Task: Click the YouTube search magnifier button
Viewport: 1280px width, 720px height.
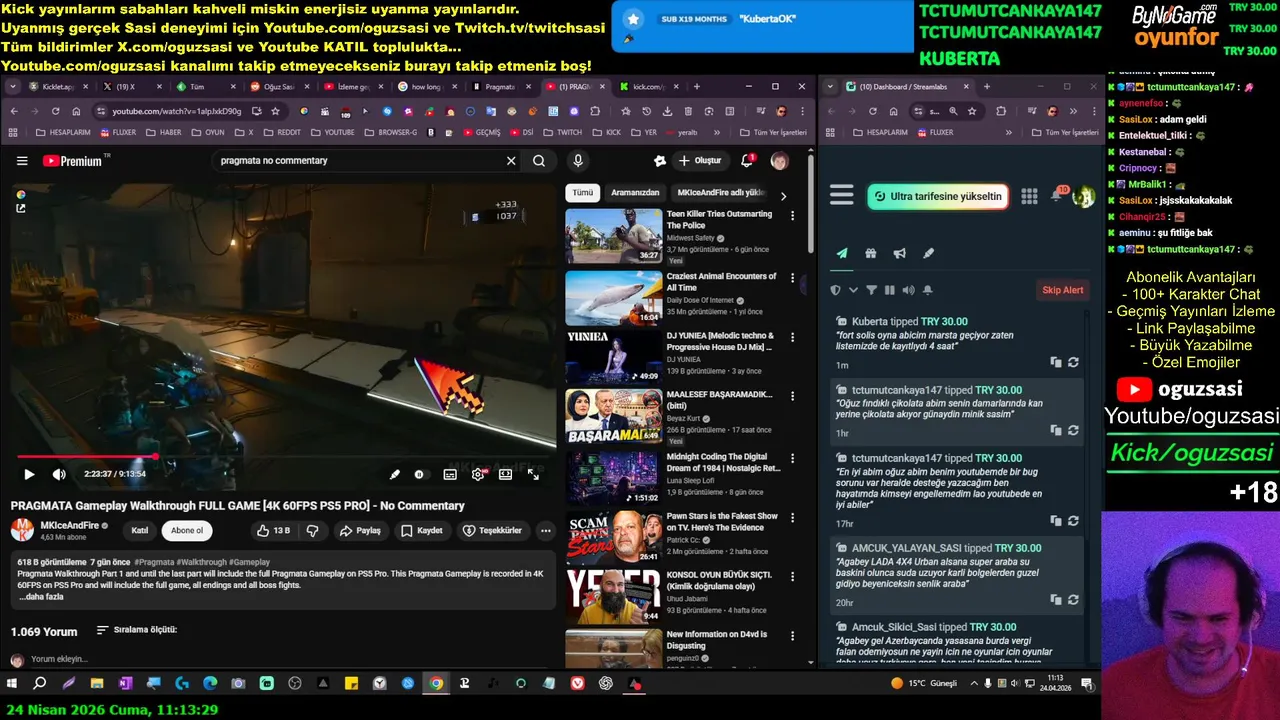Action: tap(539, 160)
